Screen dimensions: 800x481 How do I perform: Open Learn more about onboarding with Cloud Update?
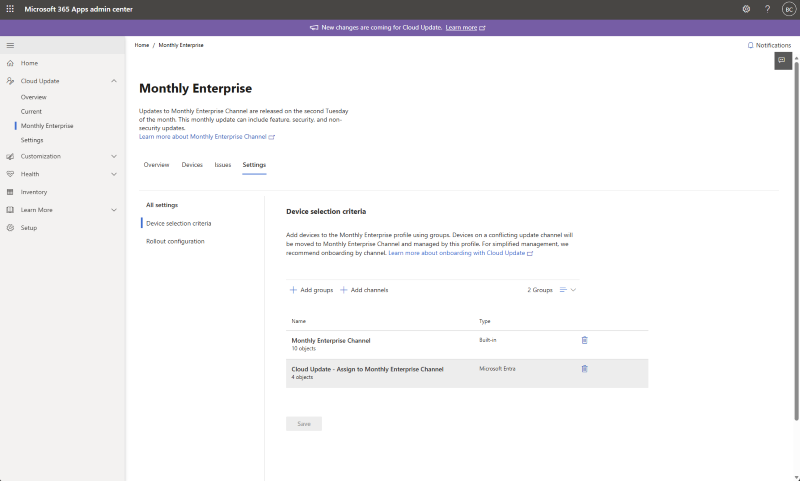point(457,253)
